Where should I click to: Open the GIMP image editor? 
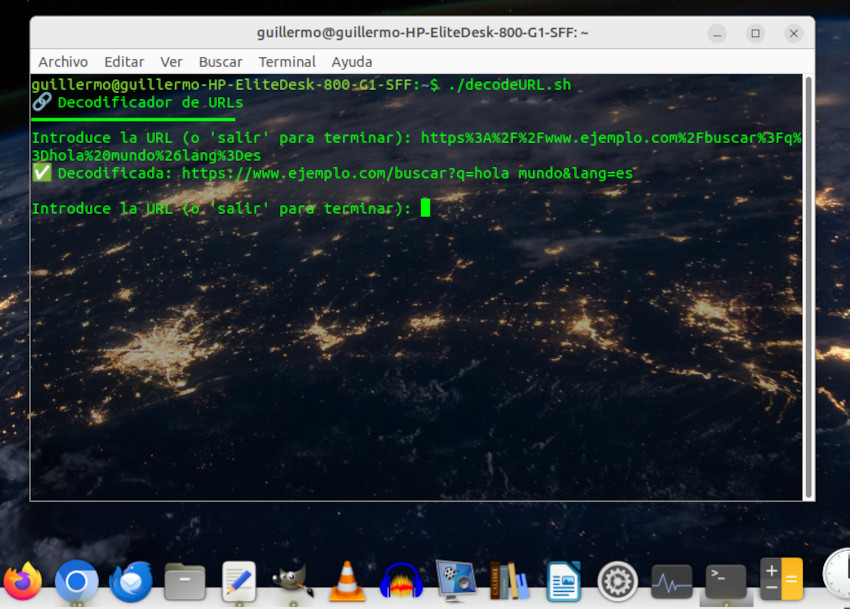coord(293,581)
